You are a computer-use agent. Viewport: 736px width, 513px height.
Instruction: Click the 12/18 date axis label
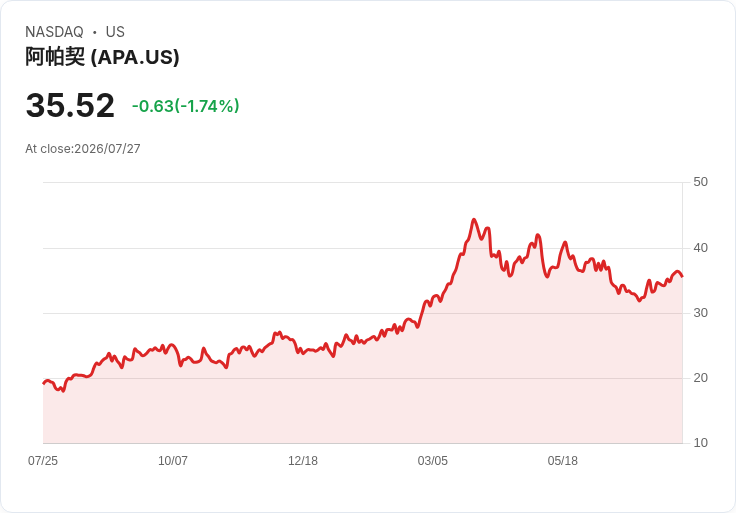pyautogui.click(x=303, y=460)
